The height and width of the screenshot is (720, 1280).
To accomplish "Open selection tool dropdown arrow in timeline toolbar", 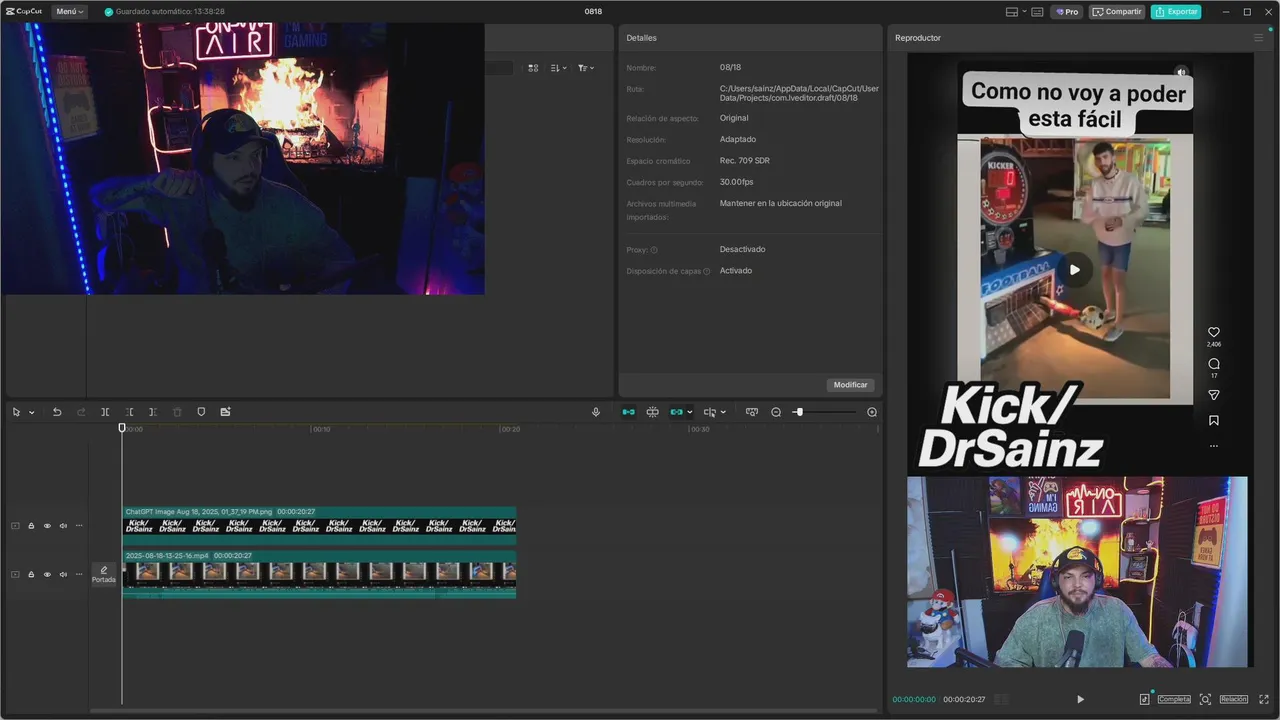I will [x=31, y=412].
